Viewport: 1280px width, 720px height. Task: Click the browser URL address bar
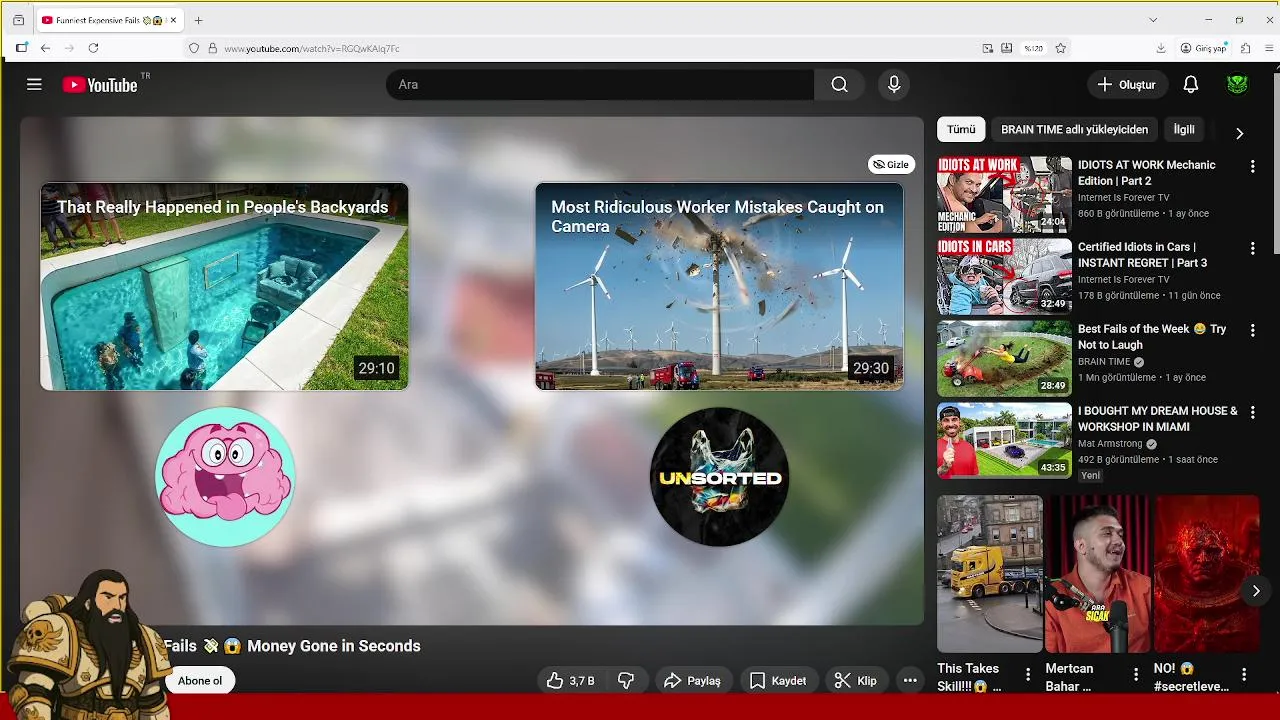pyautogui.click(x=590, y=48)
